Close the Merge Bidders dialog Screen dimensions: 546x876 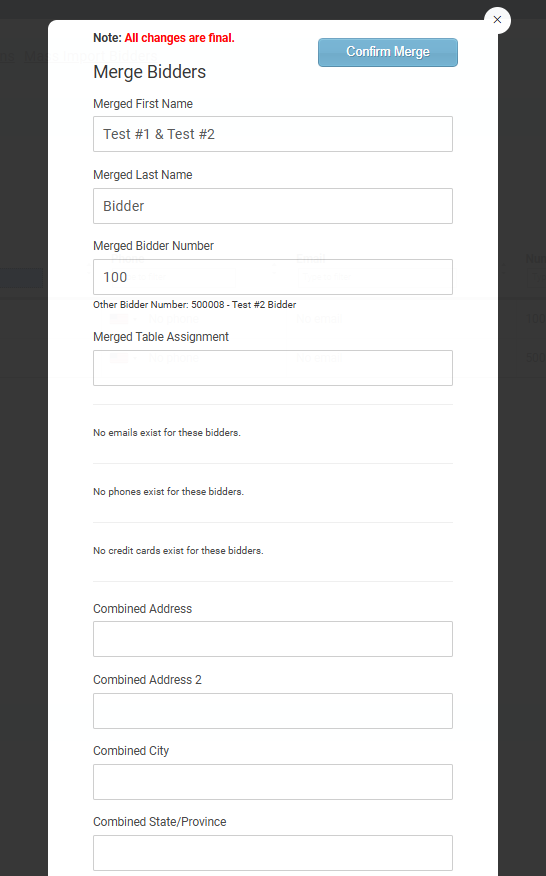(x=497, y=20)
